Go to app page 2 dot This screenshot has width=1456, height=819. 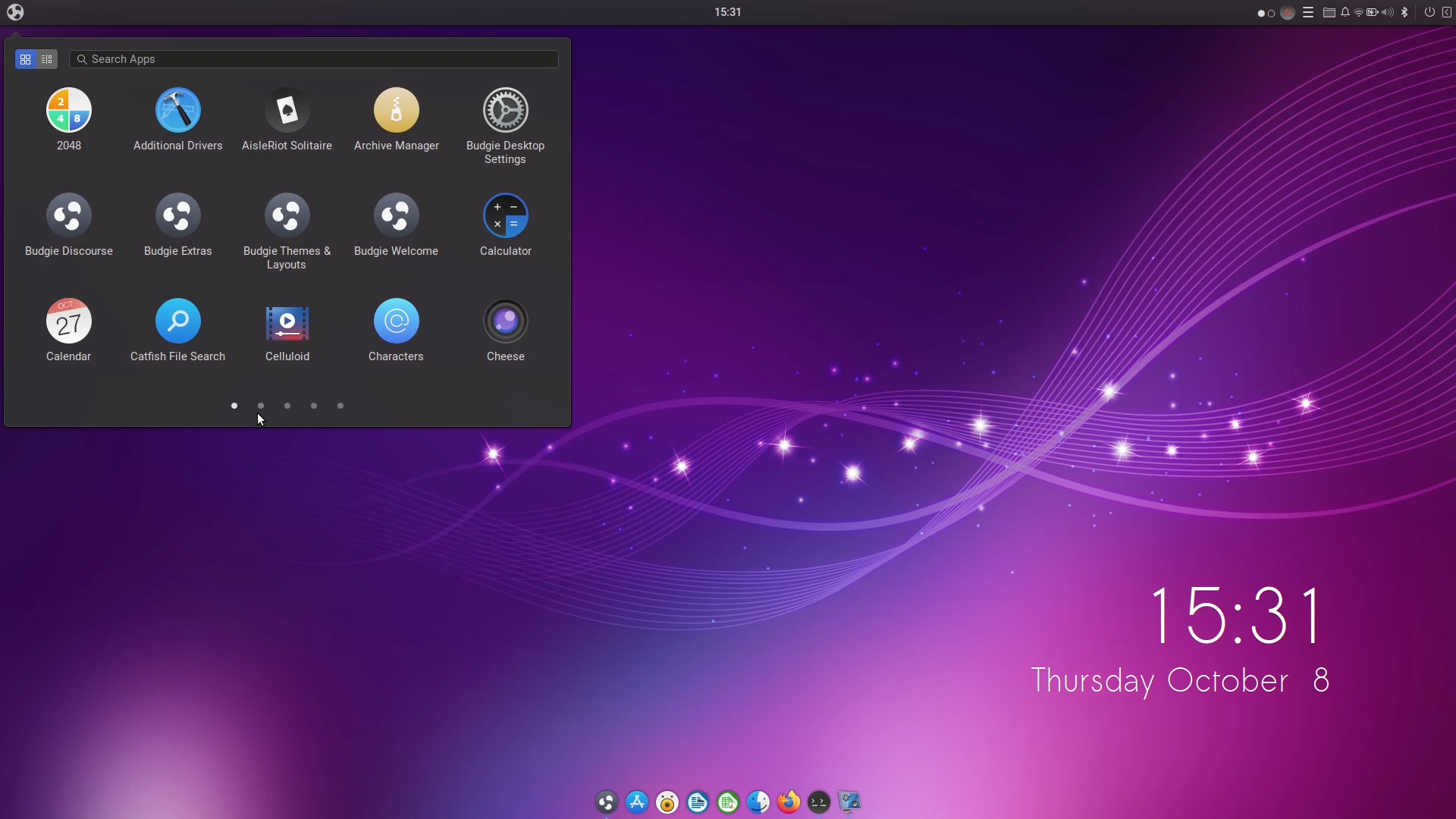[261, 406]
